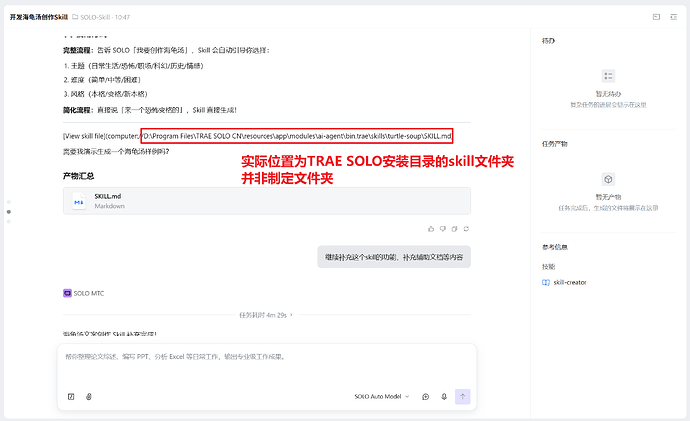Viewport: 690px width, 421px height.
Task: Click the 参考信息 section heading
Action: [x=554, y=247]
